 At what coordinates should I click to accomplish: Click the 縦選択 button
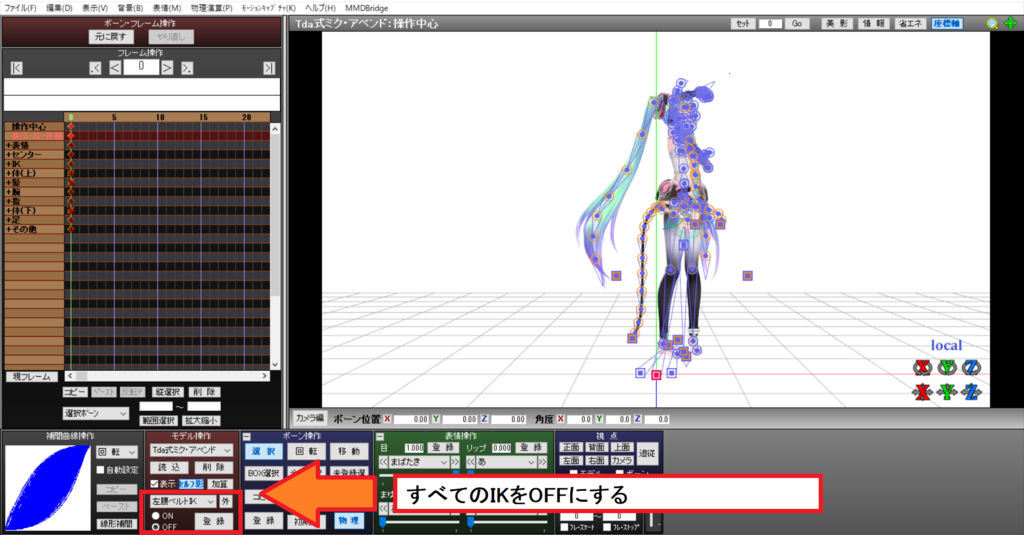coord(167,392)
